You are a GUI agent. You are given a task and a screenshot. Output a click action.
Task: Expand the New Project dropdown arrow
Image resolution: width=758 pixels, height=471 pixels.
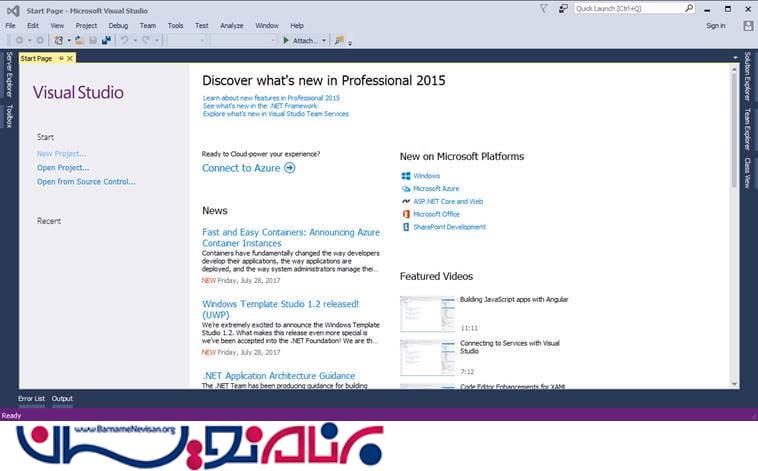pos(69,41)
